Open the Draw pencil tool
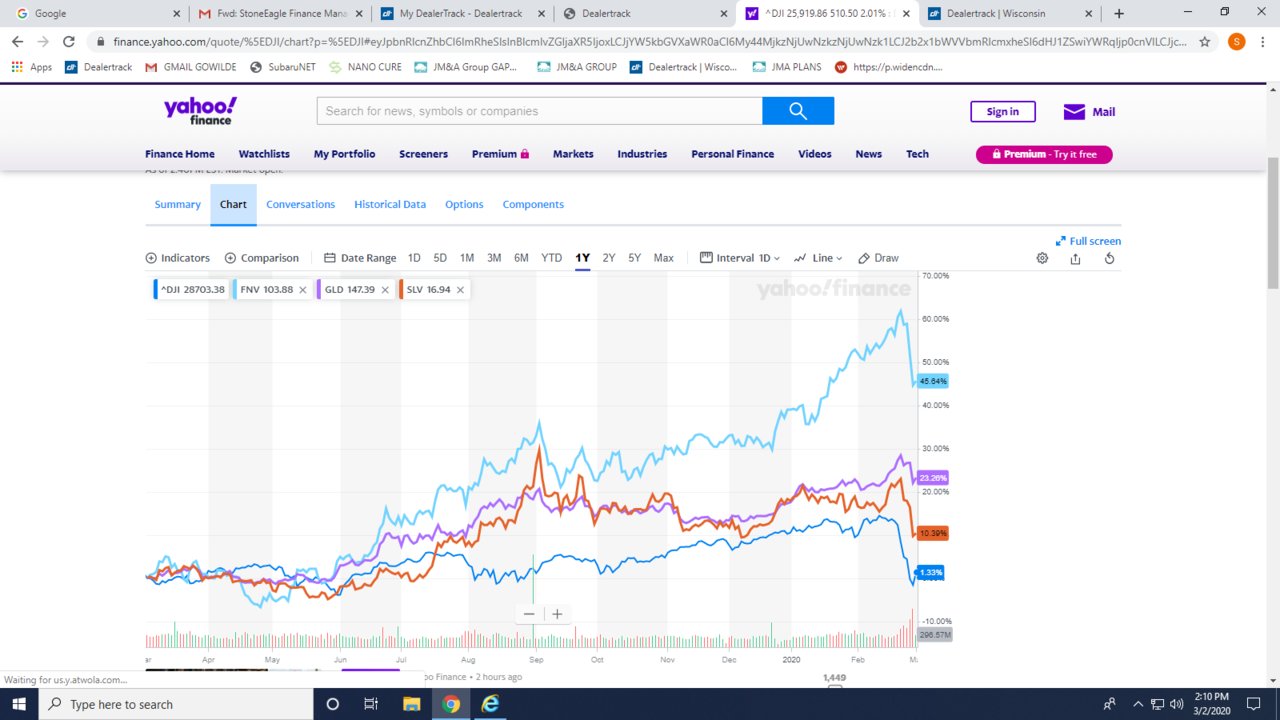The image size is (1280, 720). click(x=878, y=258)
